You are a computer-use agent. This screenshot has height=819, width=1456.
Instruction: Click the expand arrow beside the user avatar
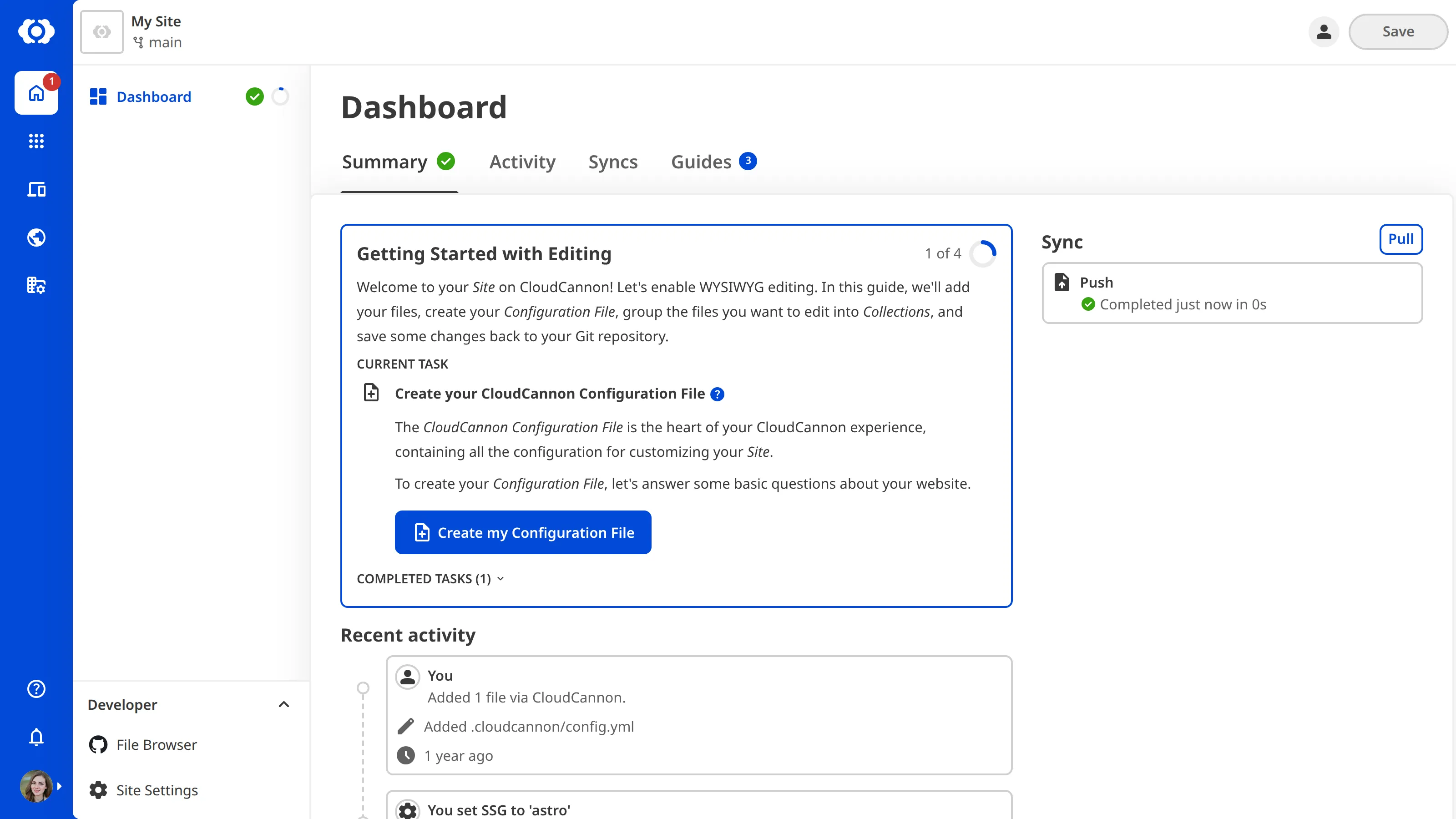pos(59,786)
